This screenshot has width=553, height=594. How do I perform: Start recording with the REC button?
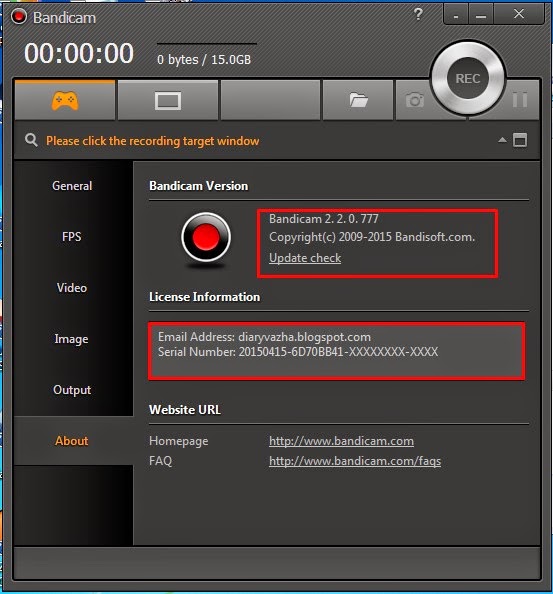point(468,78)
